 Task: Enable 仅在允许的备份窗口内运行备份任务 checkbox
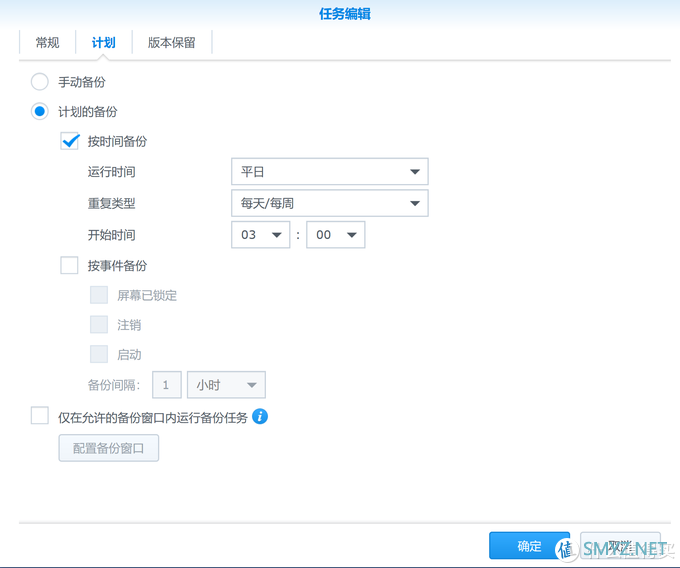coord(39,415)
